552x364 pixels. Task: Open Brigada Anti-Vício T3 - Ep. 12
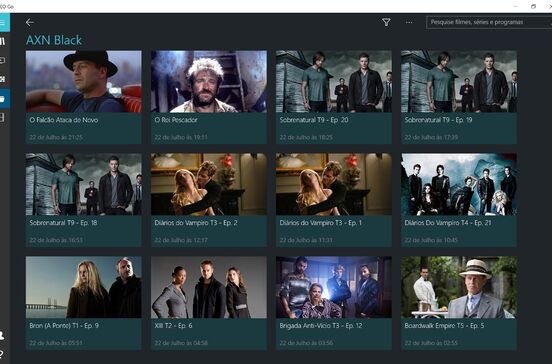(x=334, y=303)
